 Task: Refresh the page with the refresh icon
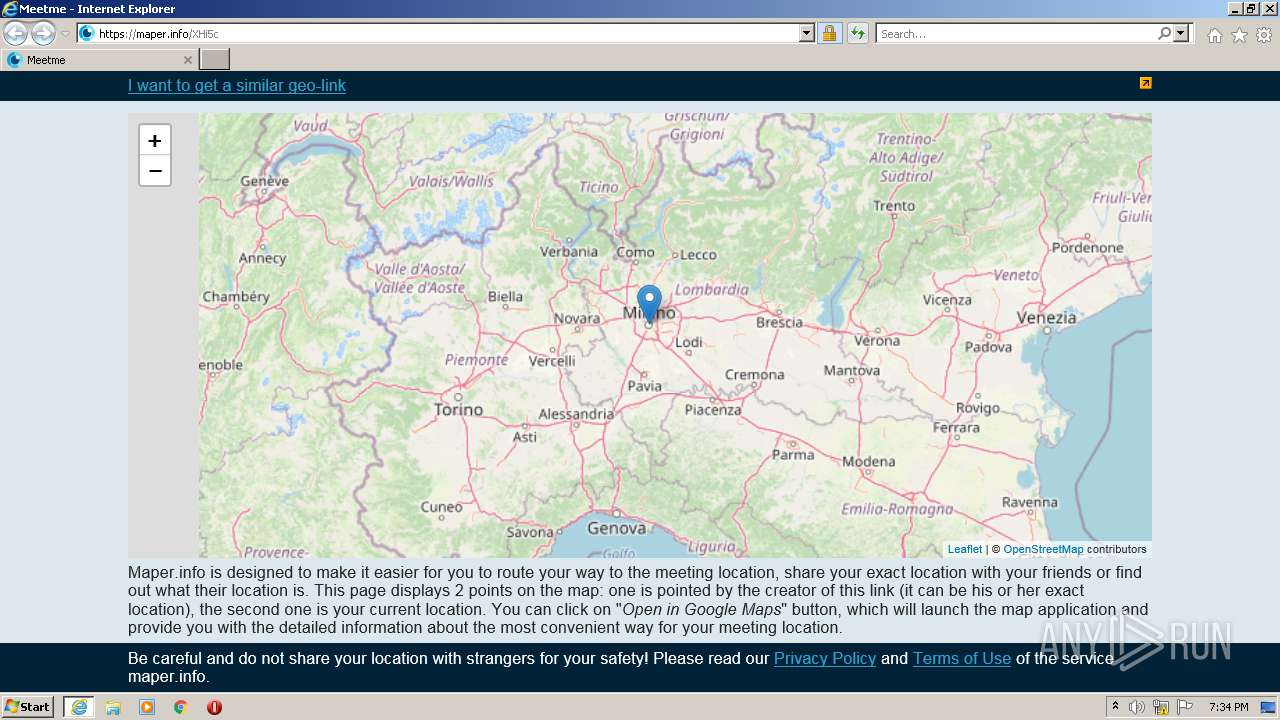pyautogui.click(x=857, y=33)
